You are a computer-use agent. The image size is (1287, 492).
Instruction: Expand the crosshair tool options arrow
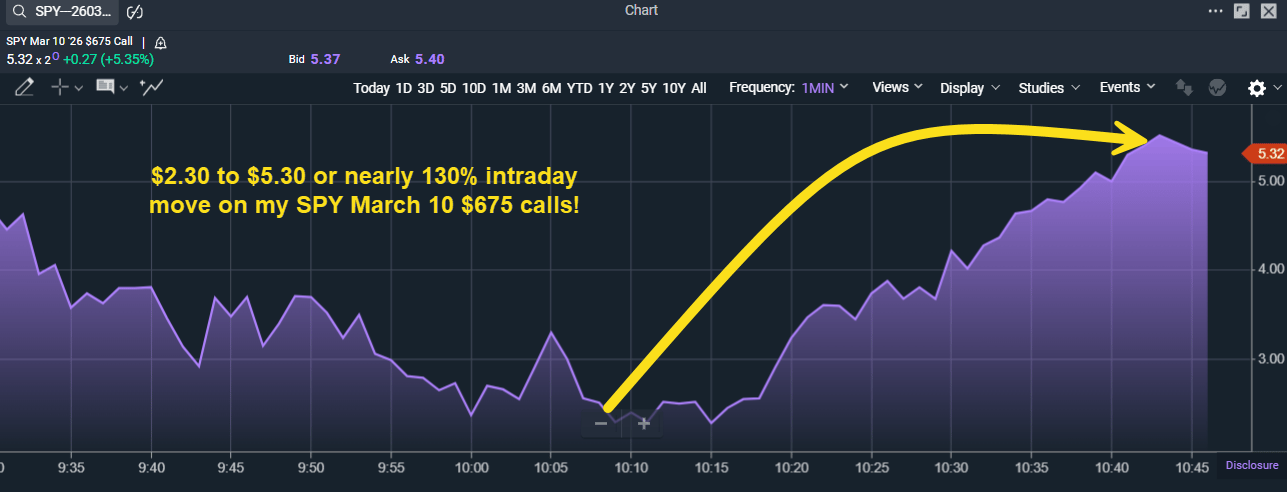[x=78, y=88]
